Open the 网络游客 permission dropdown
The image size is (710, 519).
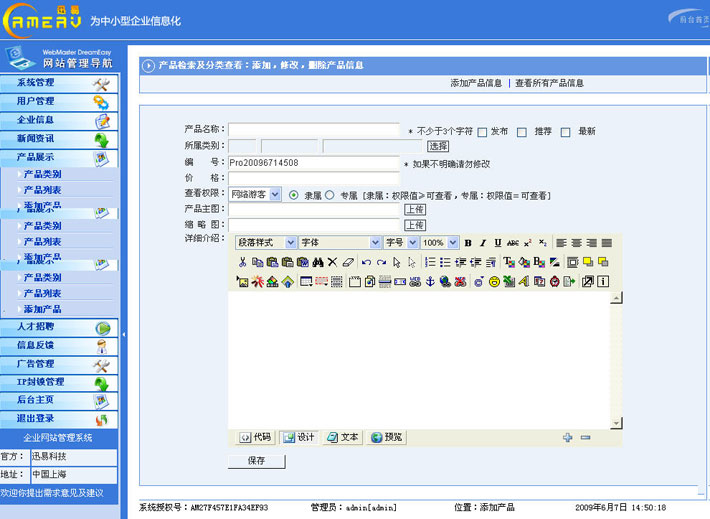(x=254, y=194)
